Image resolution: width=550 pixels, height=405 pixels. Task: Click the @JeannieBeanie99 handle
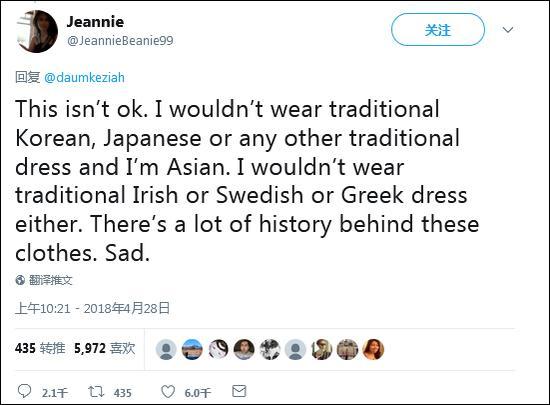point(120,41)
